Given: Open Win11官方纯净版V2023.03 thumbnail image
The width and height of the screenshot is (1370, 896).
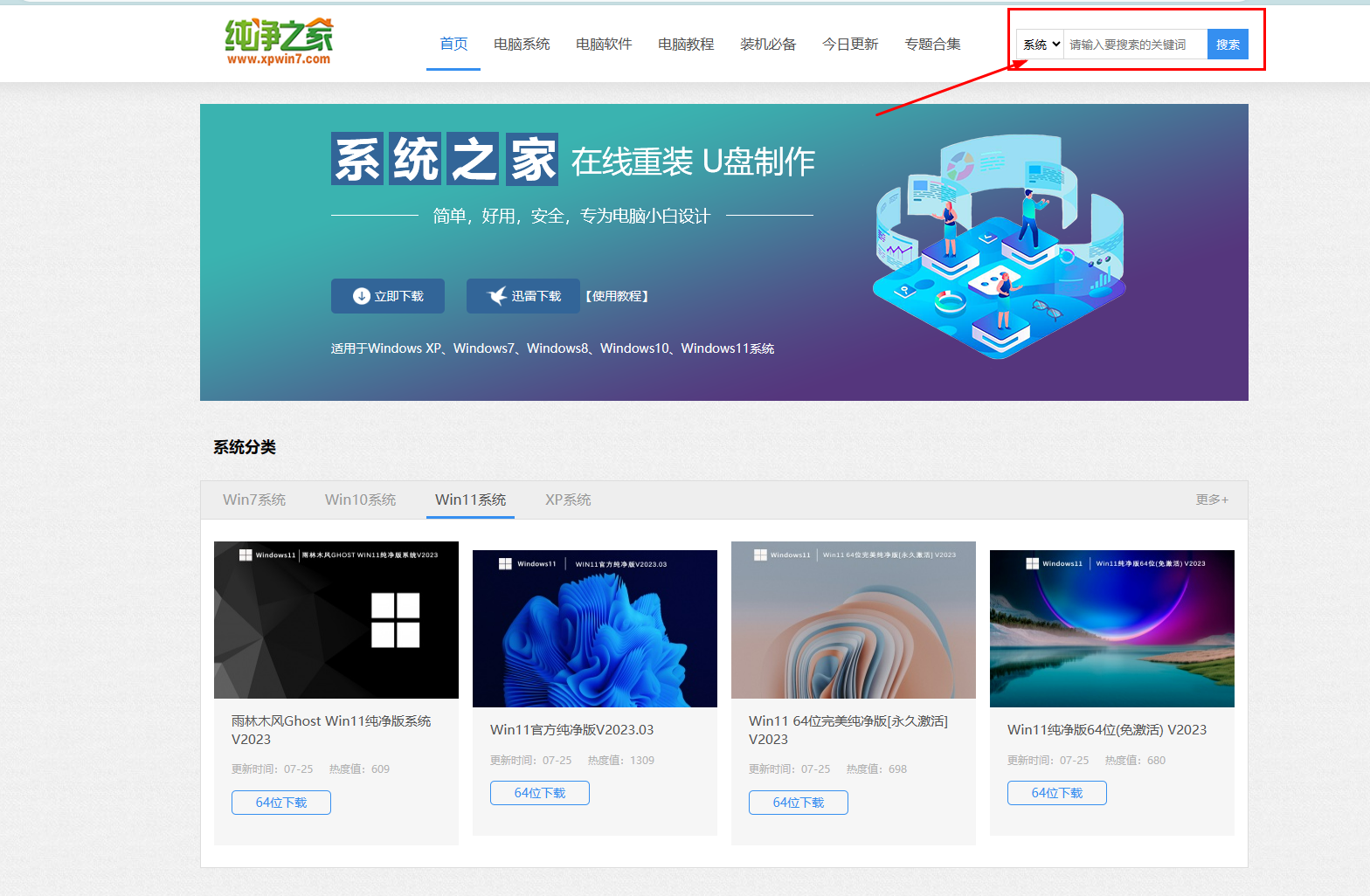Looking at the screenshot, I should [x=595, y=629].
